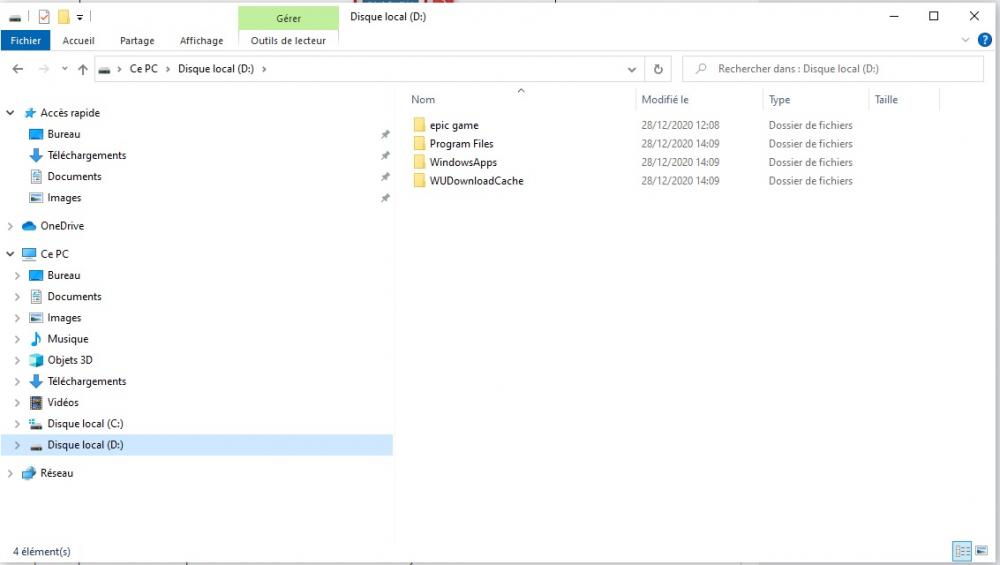The width and height of the screenshot is (1000, 565).
Task: Collapse the Ce PC tree node
Action: click(x=10, y=254)
